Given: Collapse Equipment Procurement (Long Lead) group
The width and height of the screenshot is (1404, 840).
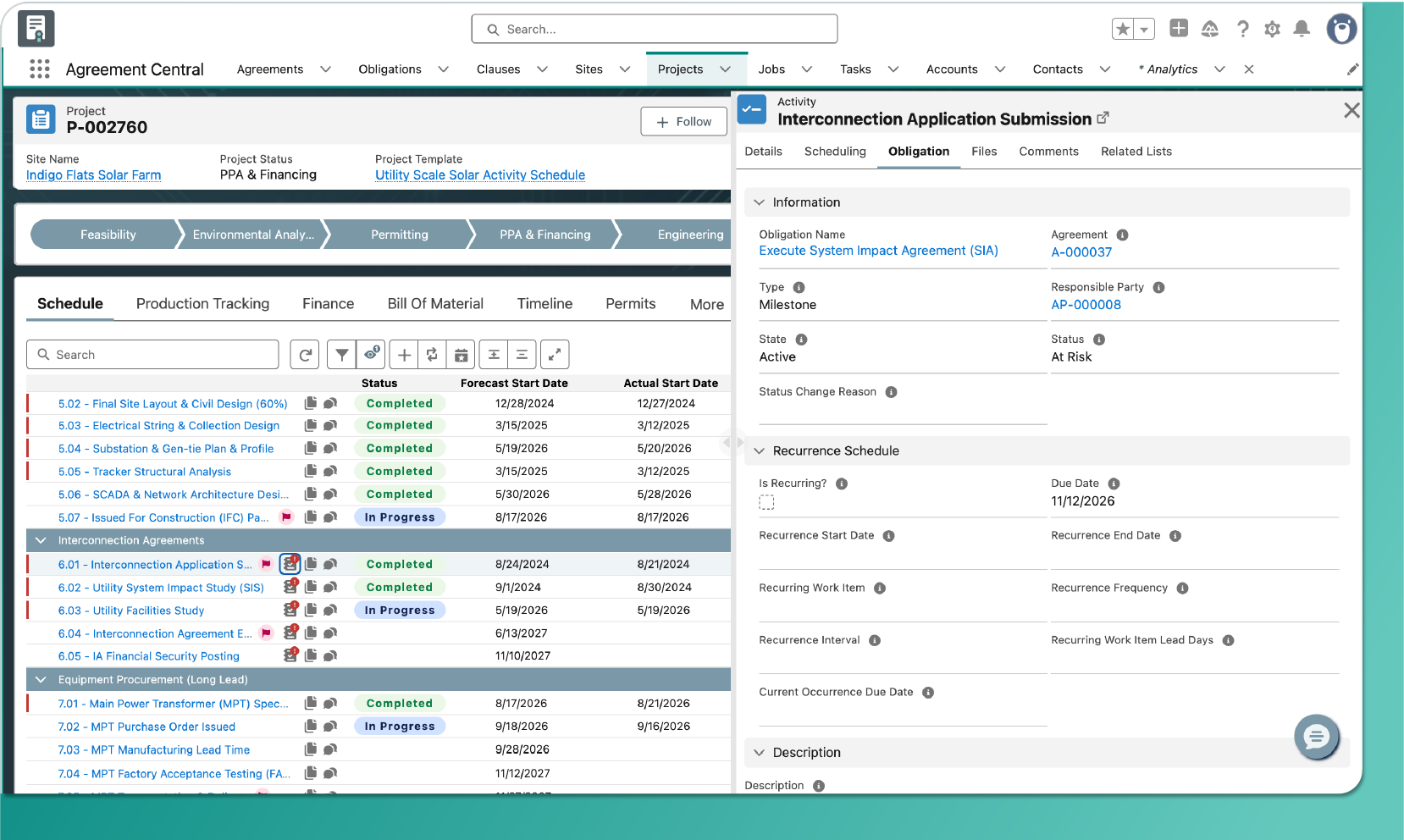Looking at the screenshot, I should 41,679.
